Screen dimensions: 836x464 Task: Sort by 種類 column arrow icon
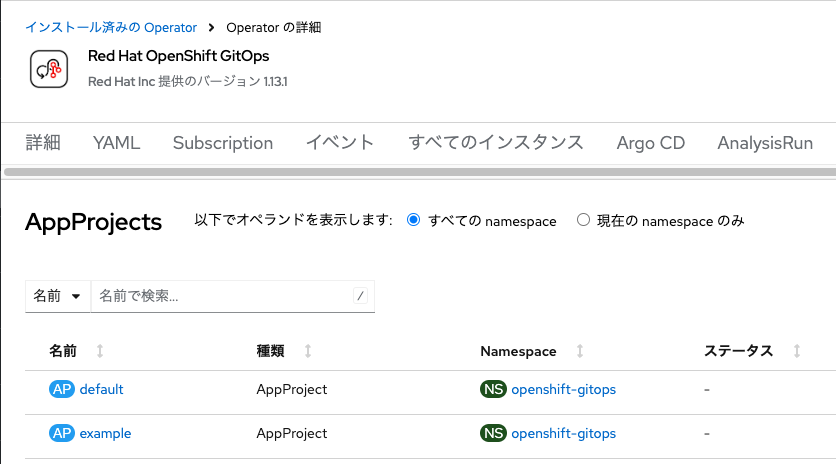pos(308,351)
